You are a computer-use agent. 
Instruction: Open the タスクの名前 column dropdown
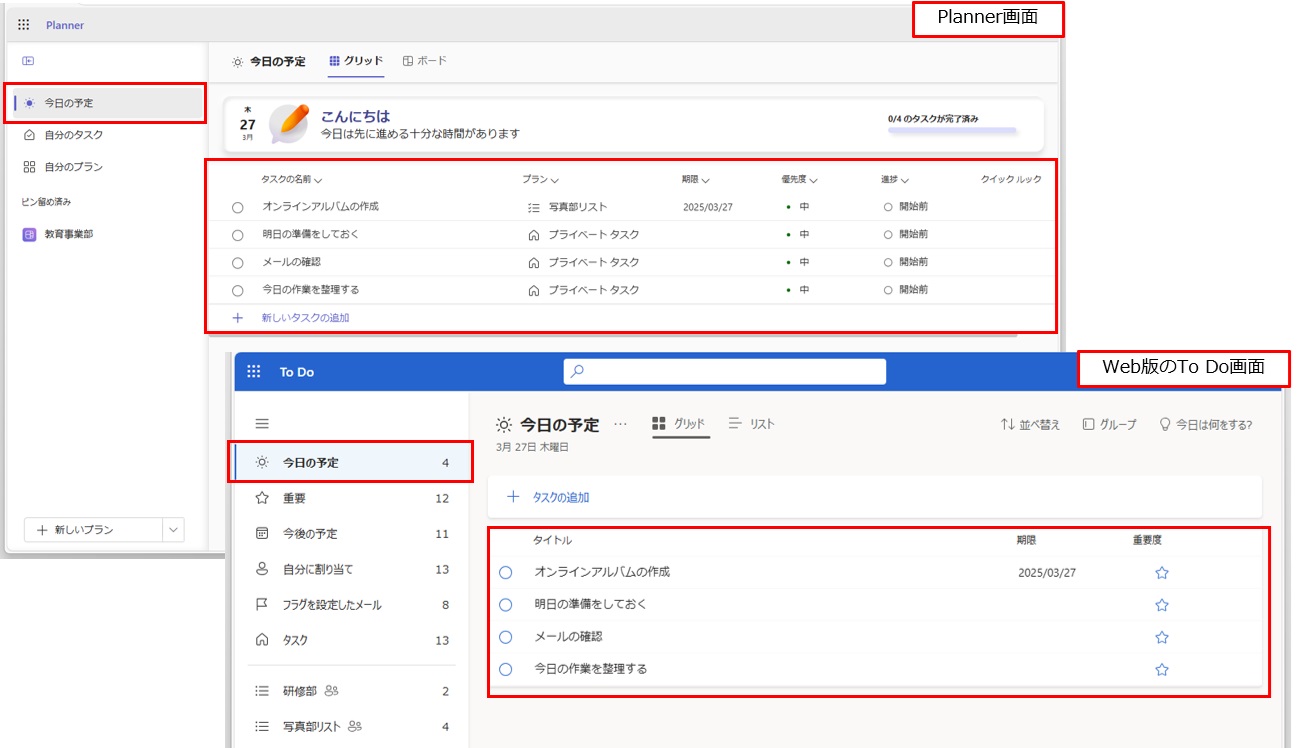pos(318,181)
